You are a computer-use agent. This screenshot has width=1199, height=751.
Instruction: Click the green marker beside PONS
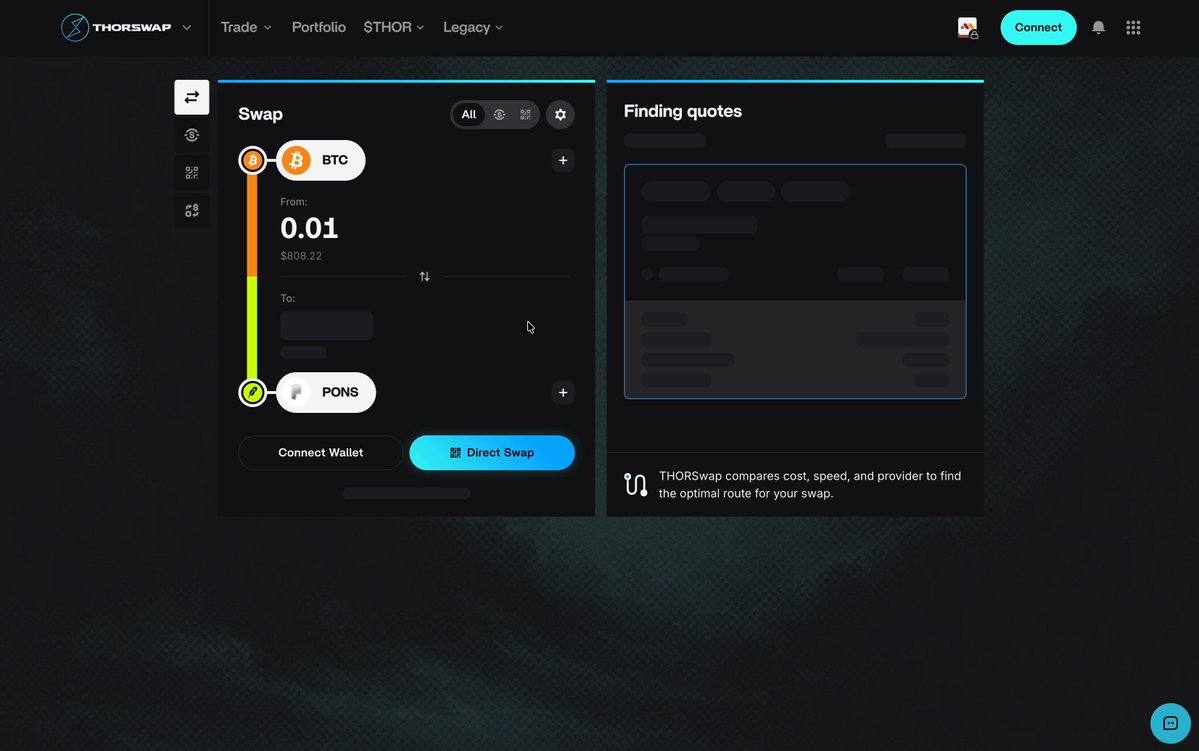pyautogui.click(x=252, y=392)
